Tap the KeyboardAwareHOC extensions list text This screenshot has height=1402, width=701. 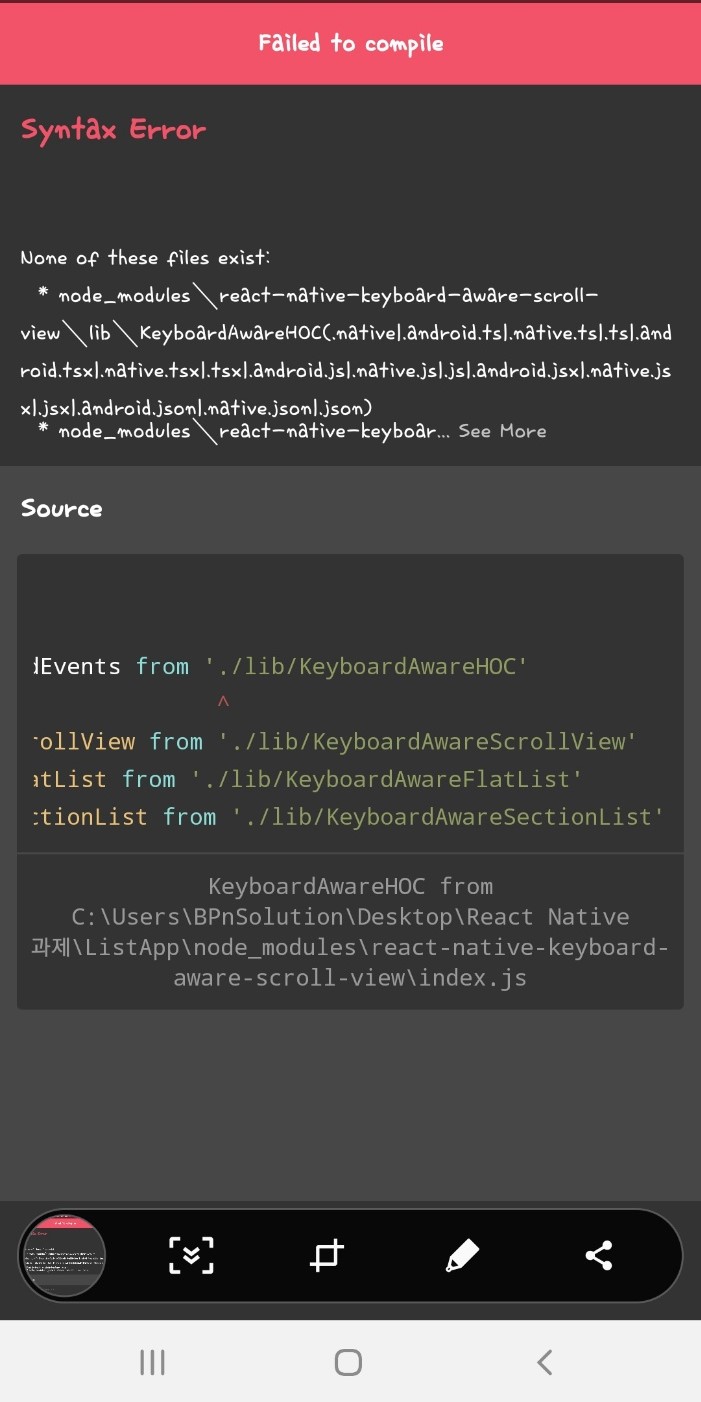click(x=345, y=352)
